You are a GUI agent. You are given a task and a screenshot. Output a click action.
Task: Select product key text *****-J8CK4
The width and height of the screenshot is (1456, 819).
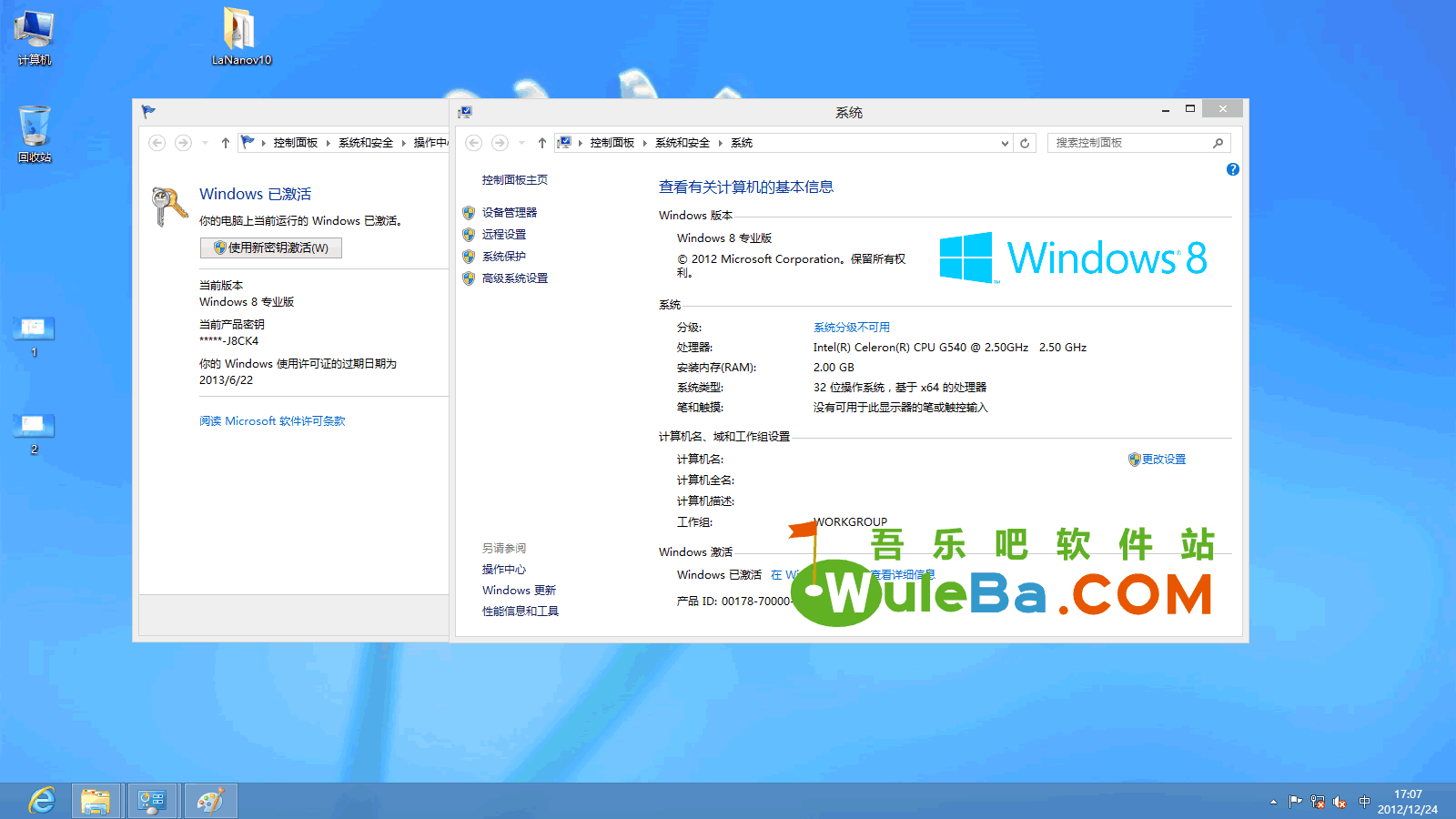pyautogui.click(x=229, y=341)
